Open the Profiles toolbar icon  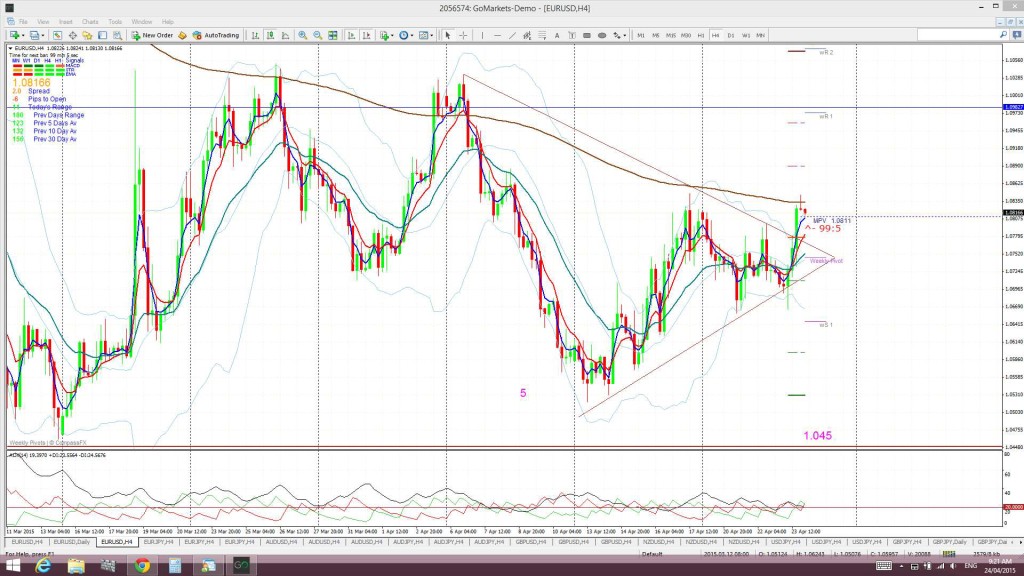(35, 35)
